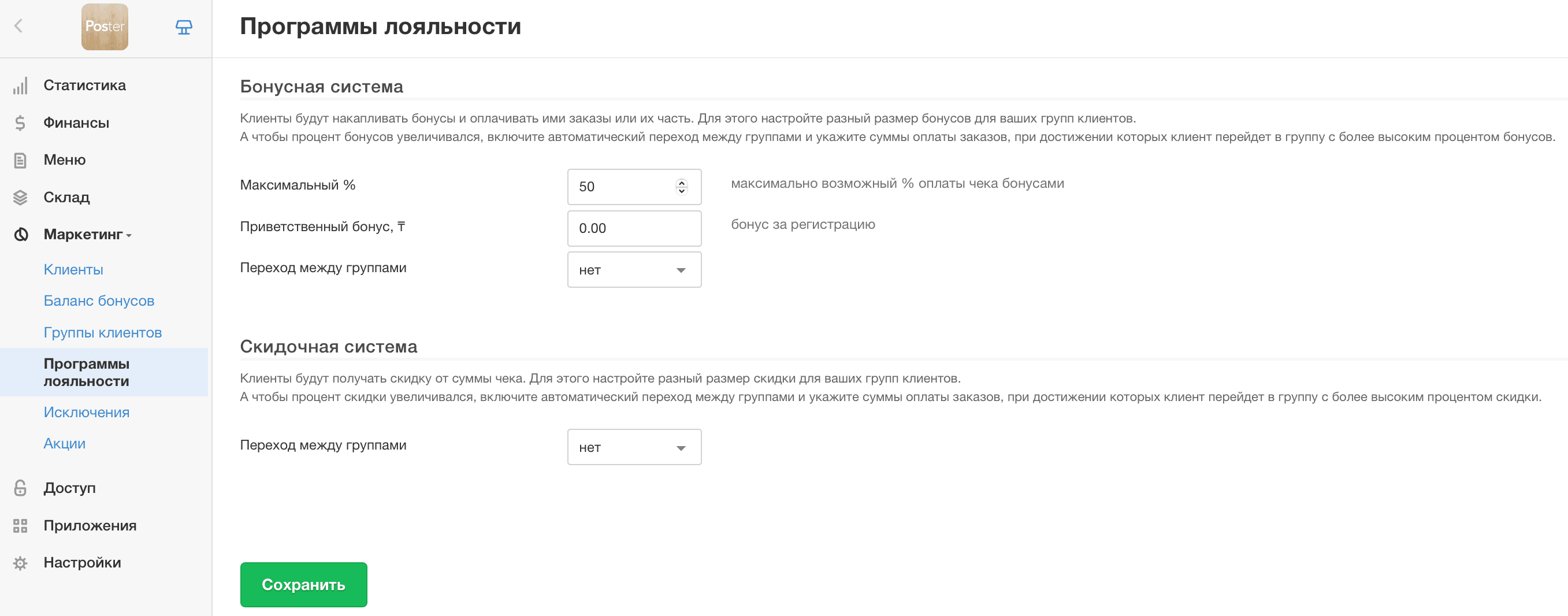The height and width of the screenshot is (616, 1568).
Task: Open Склад section
Action: click(66, 197)
